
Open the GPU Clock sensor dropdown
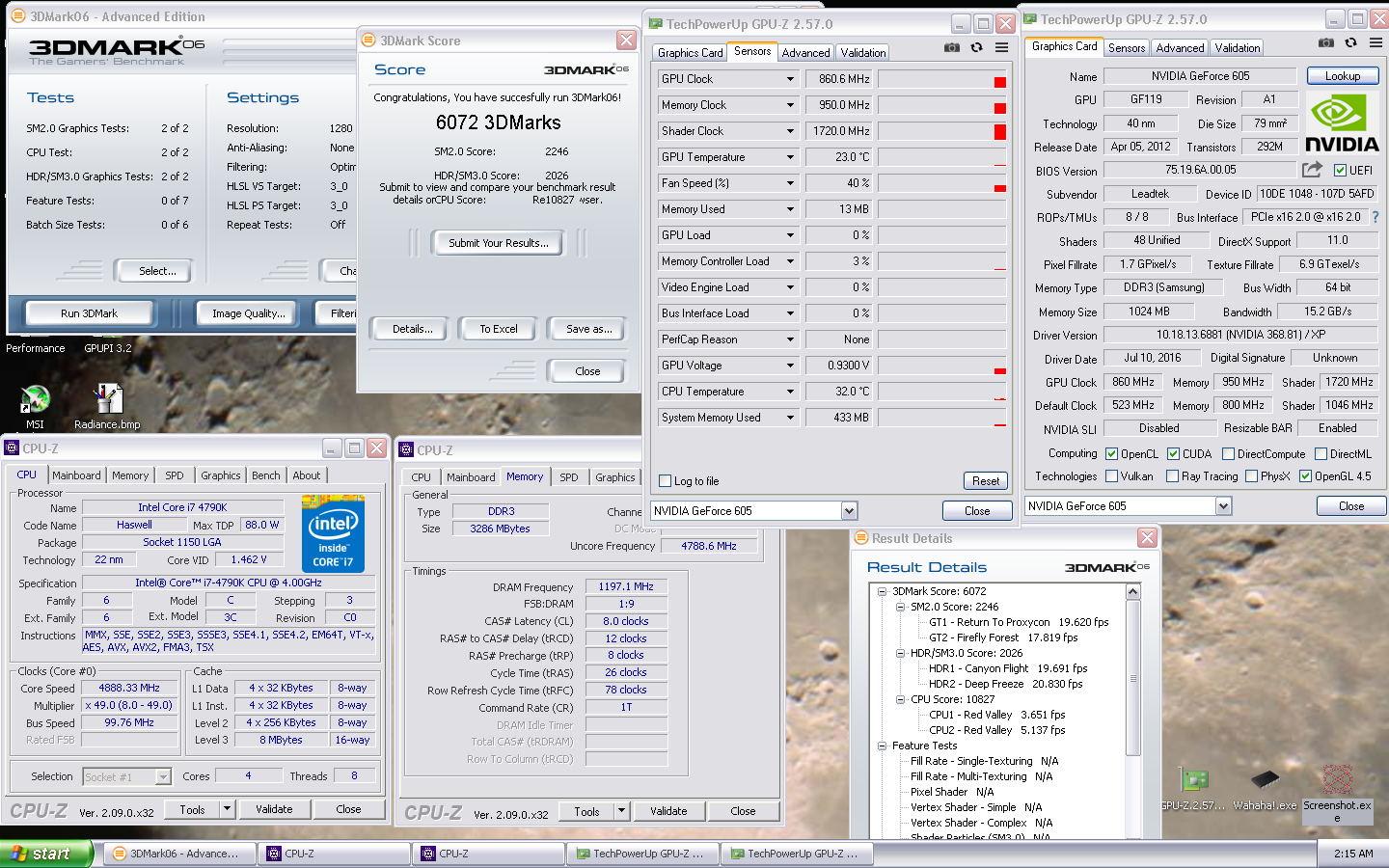[x=790, y=79]
